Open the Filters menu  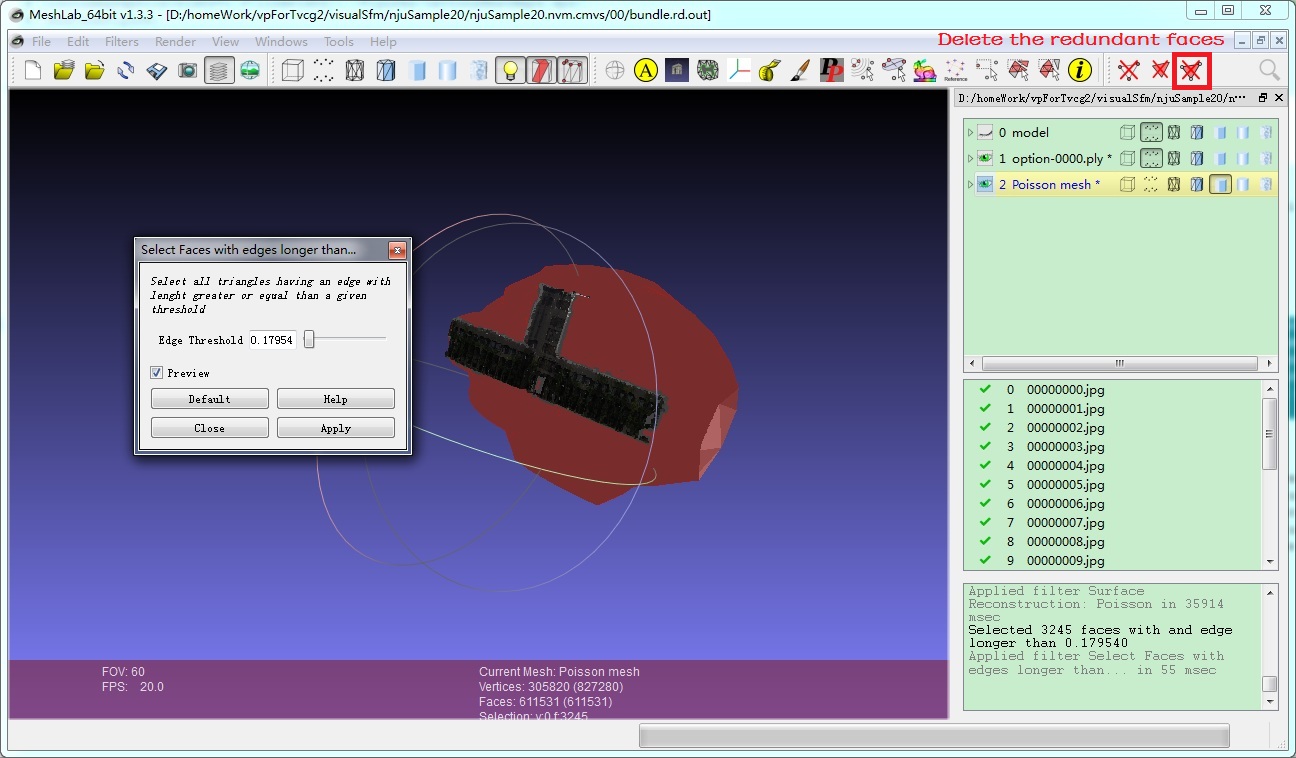click(x=122, y=42)
